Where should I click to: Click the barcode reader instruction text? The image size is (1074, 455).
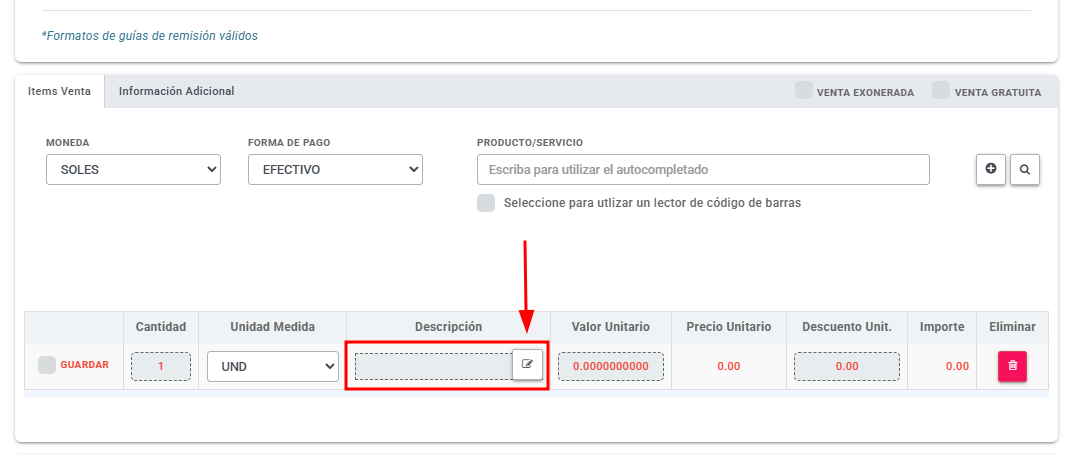click(652, 203)
